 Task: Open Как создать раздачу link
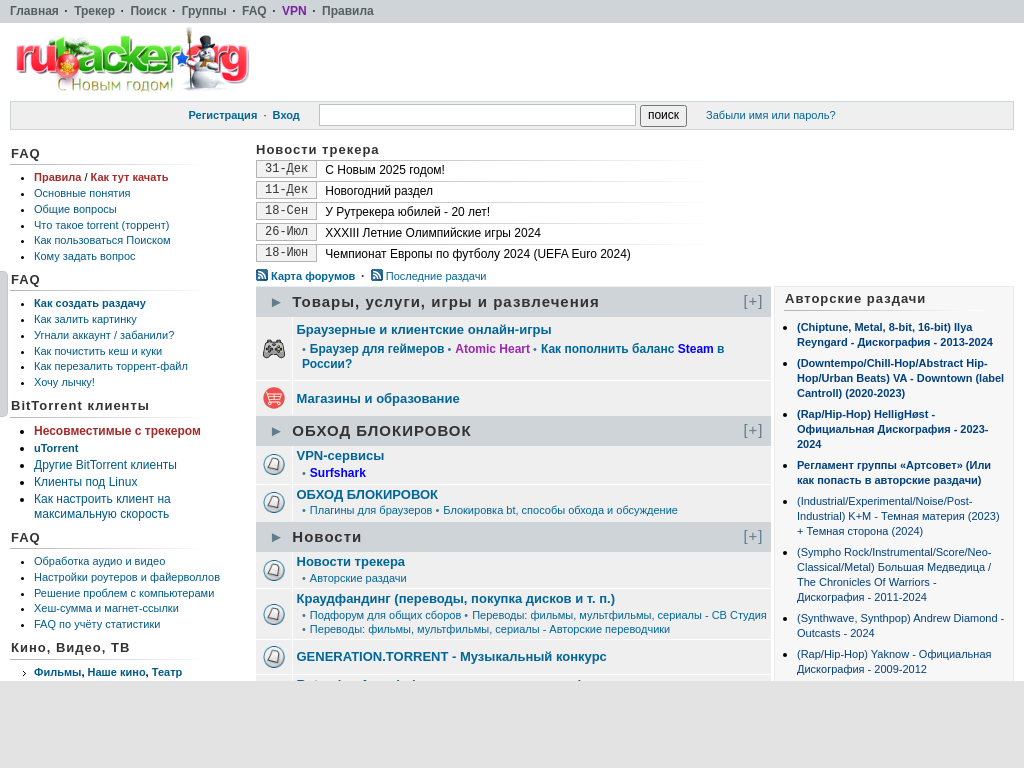(89, 303)
